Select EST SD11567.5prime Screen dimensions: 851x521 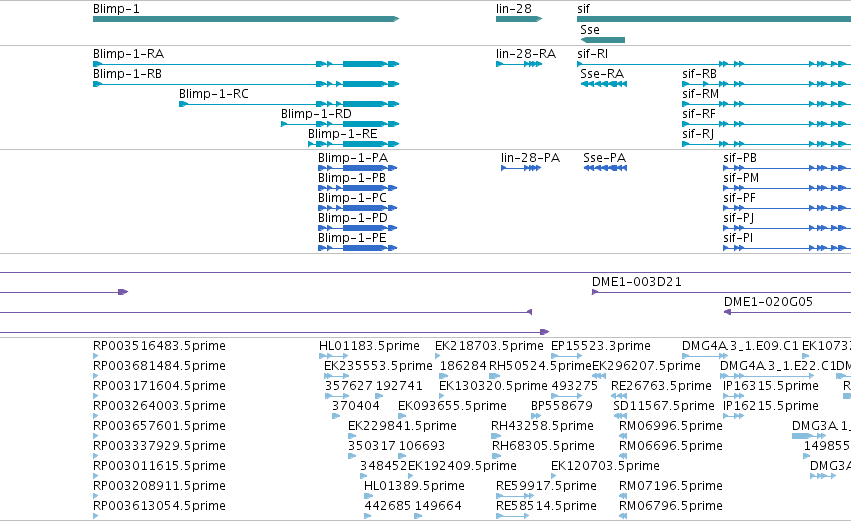click(x=664, y=406)
